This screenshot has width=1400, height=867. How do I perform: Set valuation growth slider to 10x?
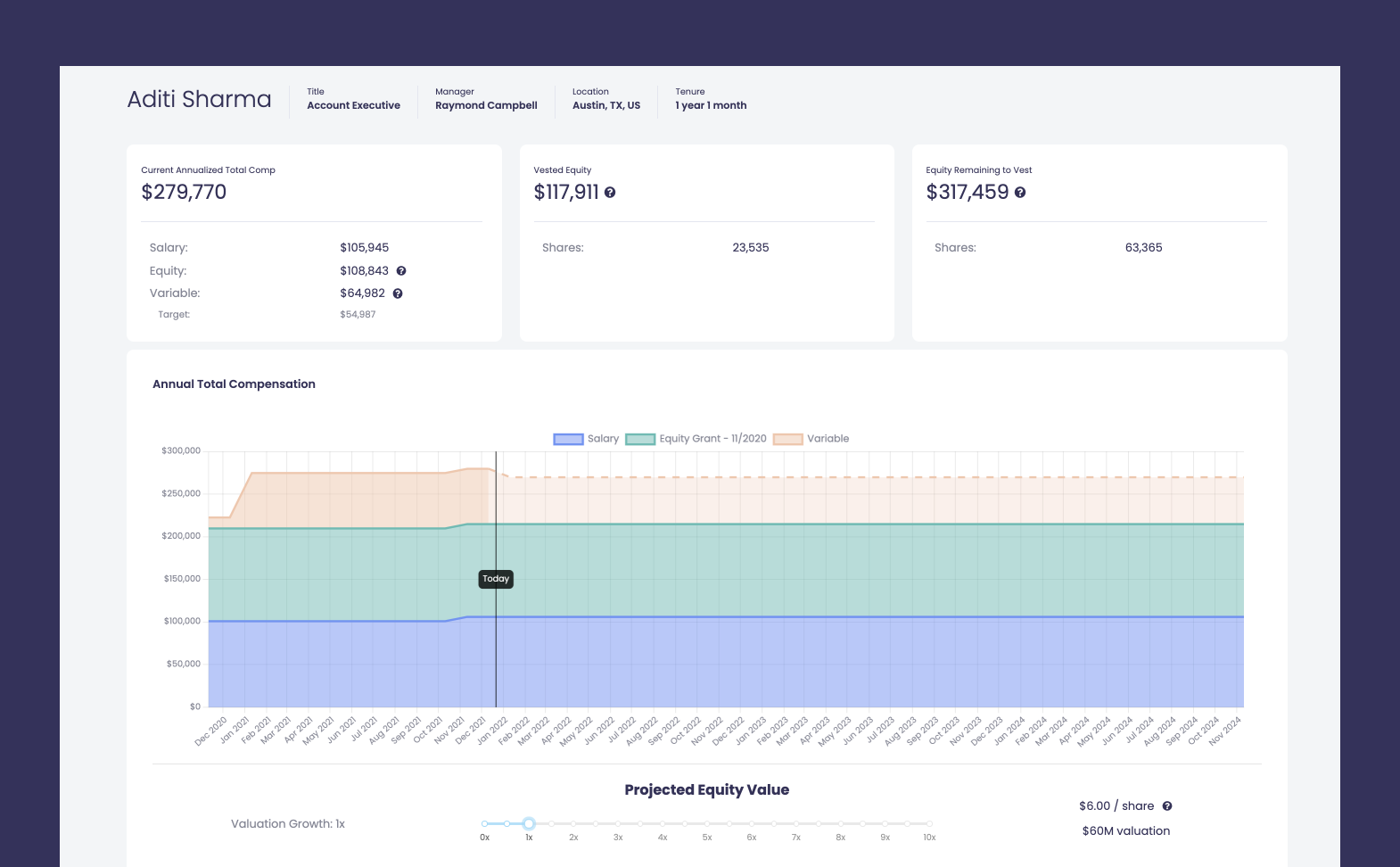click(x=929, y=823)
